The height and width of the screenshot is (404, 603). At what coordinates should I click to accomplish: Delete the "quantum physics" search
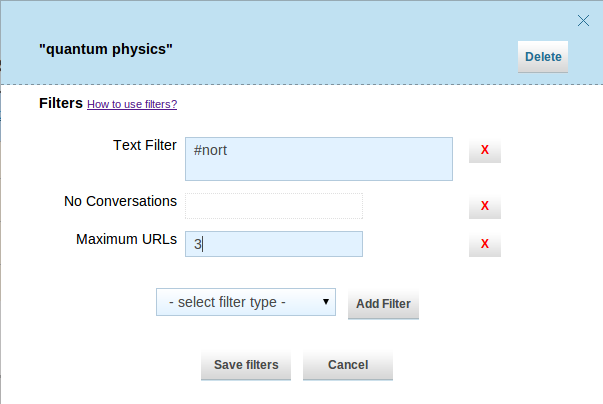point(543,57)
